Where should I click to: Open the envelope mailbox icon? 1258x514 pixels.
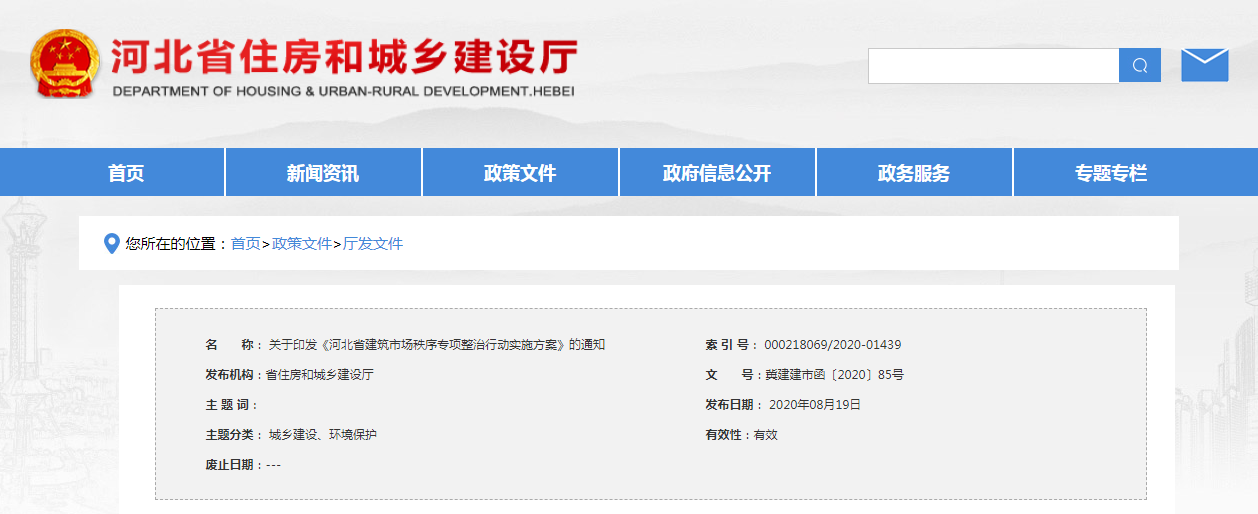coord(1204,65)
